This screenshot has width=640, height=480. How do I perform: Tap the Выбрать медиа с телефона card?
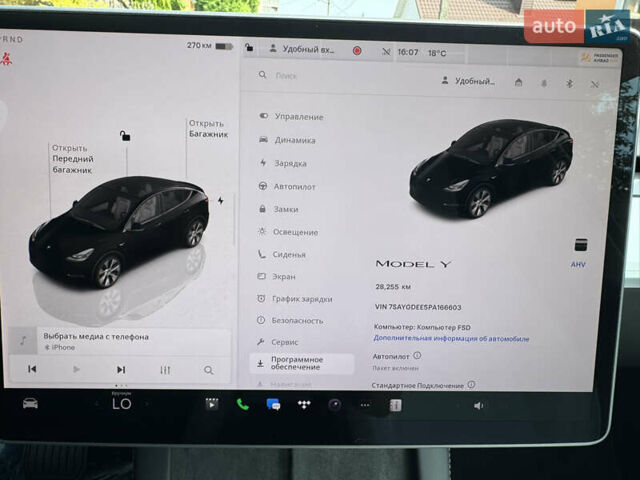click(120, 341)
